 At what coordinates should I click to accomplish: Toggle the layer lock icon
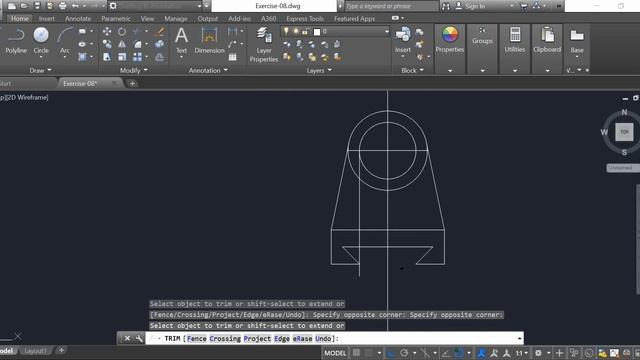pos(305,31)
